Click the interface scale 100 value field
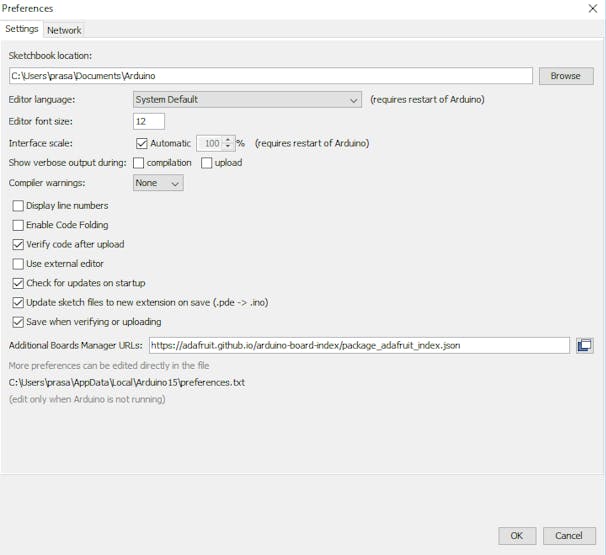 [x=210, y=143]
